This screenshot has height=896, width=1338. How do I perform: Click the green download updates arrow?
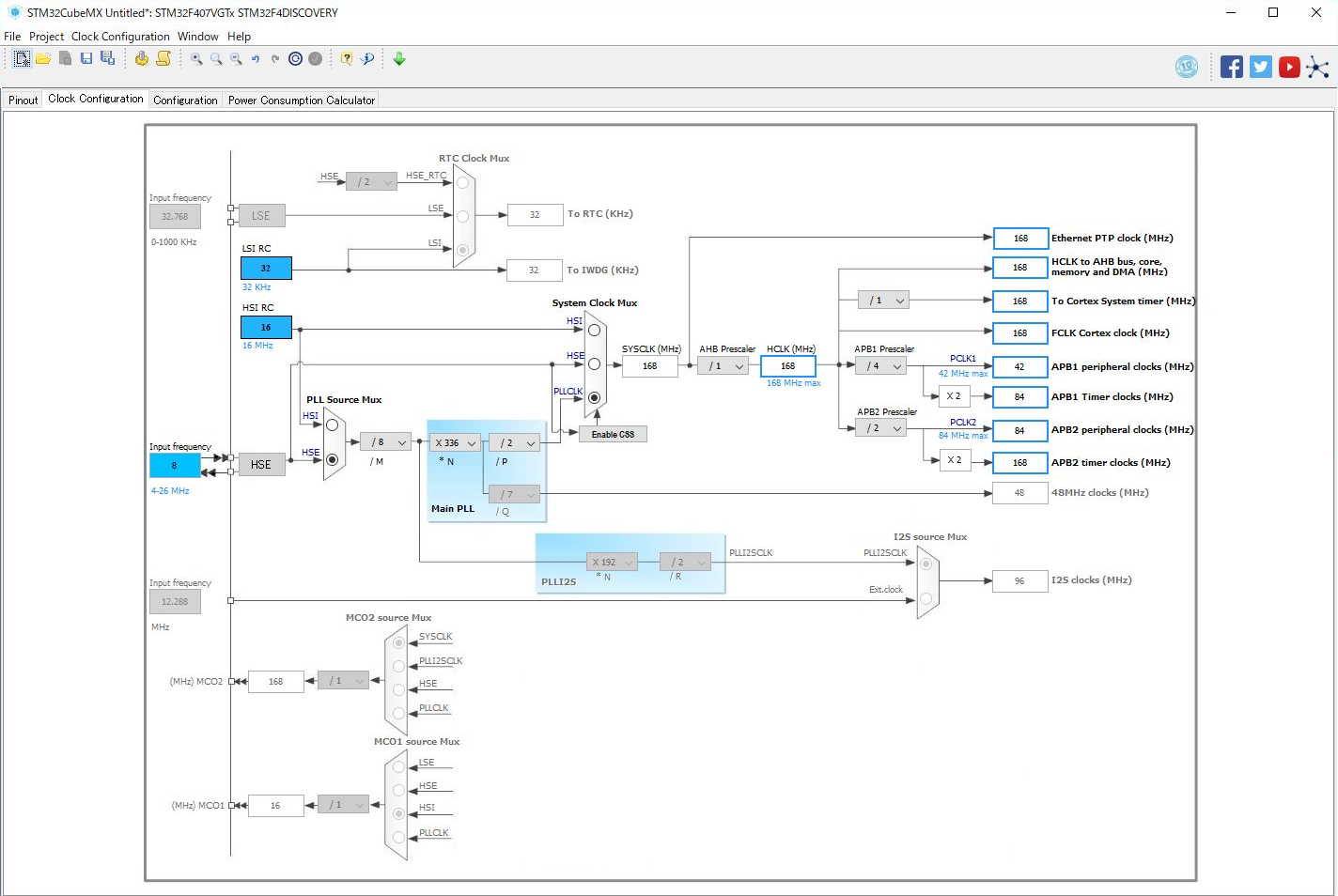[x=398, y=58]
